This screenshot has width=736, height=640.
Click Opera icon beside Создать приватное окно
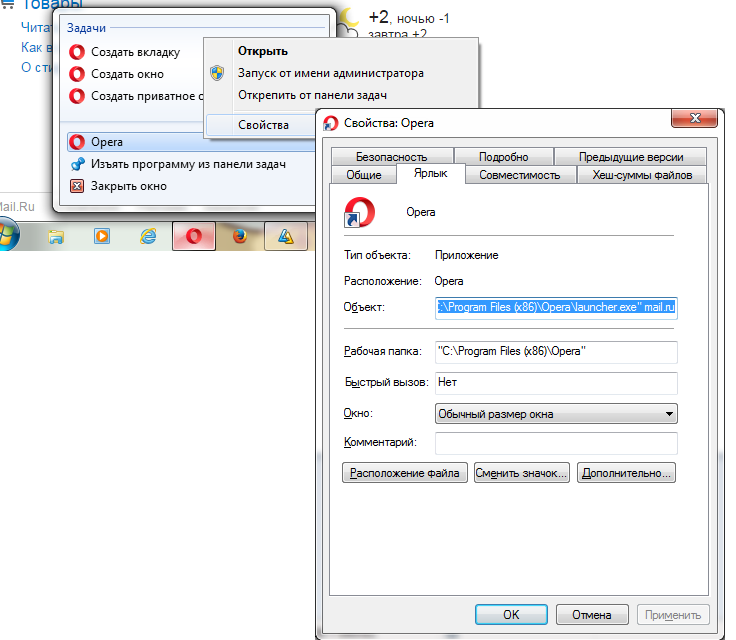click(77, 96)
